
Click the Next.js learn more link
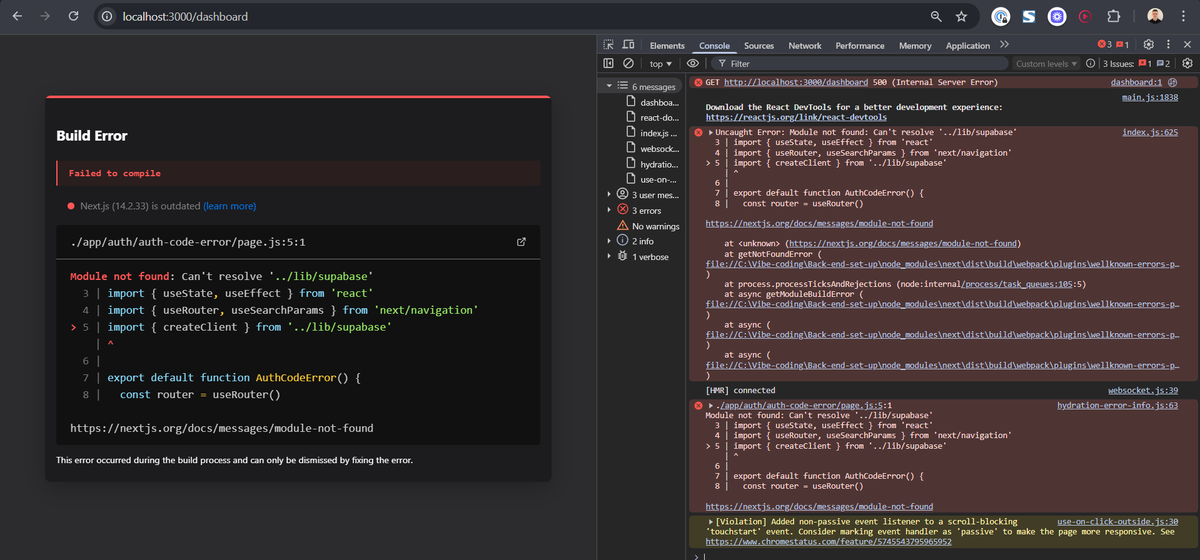(x=229, y=206)
